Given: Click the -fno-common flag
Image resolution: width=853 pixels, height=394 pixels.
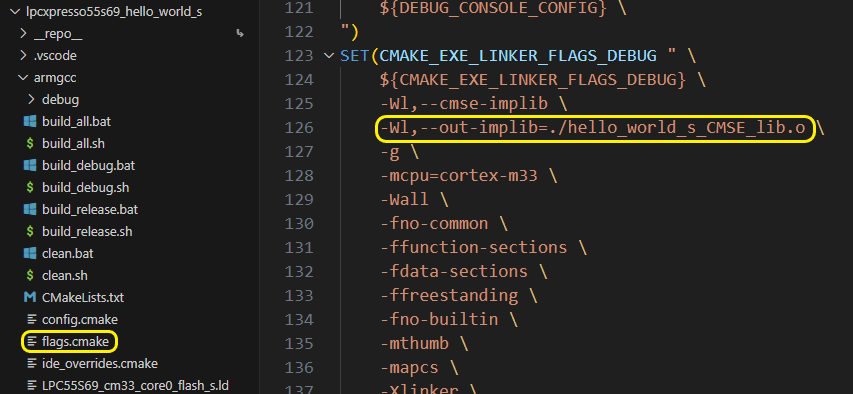Looking at the screenshot, I should 434,224.
